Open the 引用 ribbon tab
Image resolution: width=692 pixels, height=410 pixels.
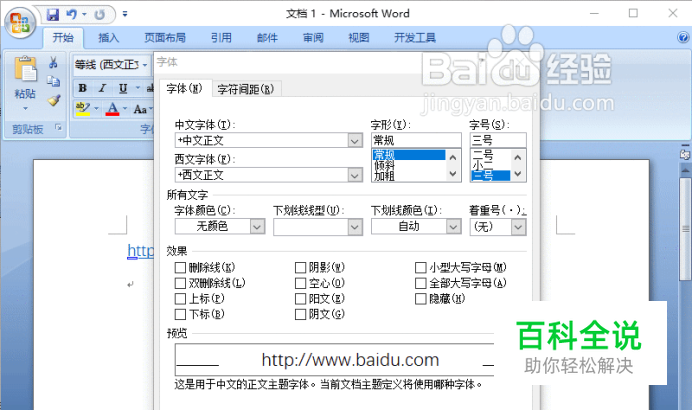(x=221, y=38)
